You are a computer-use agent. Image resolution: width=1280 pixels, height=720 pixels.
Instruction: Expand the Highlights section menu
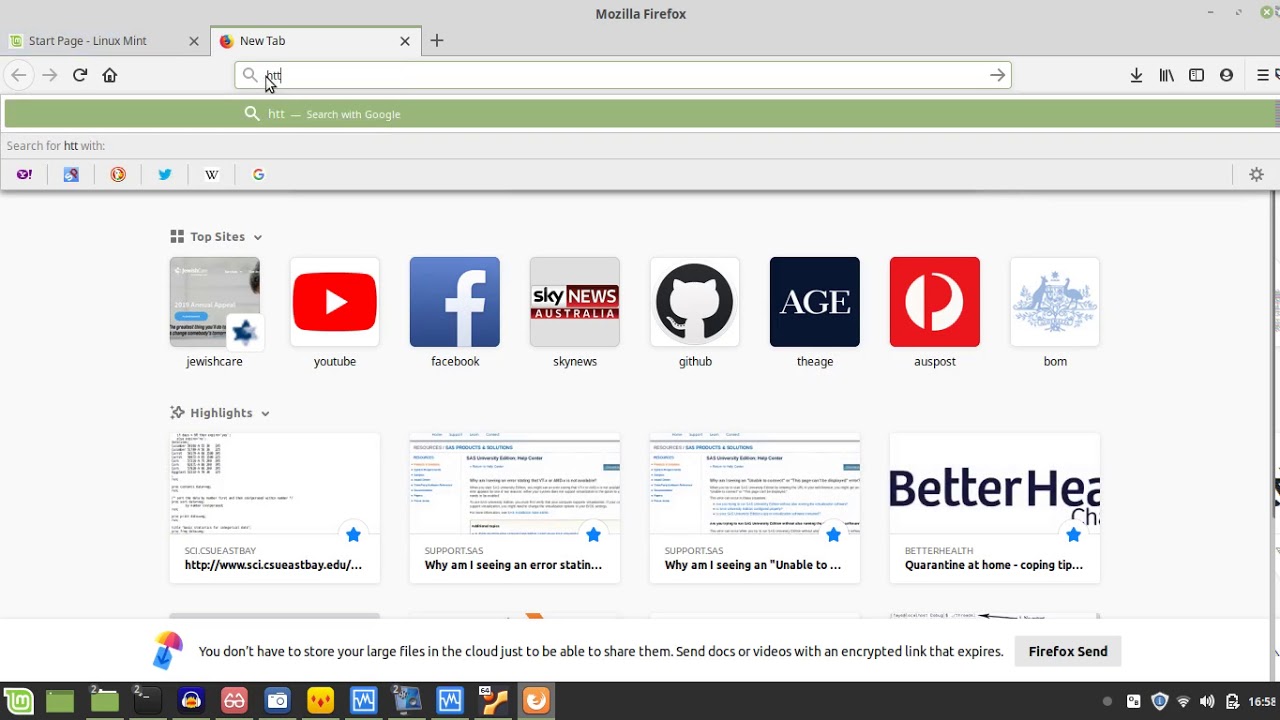click(x=265, y=413)
